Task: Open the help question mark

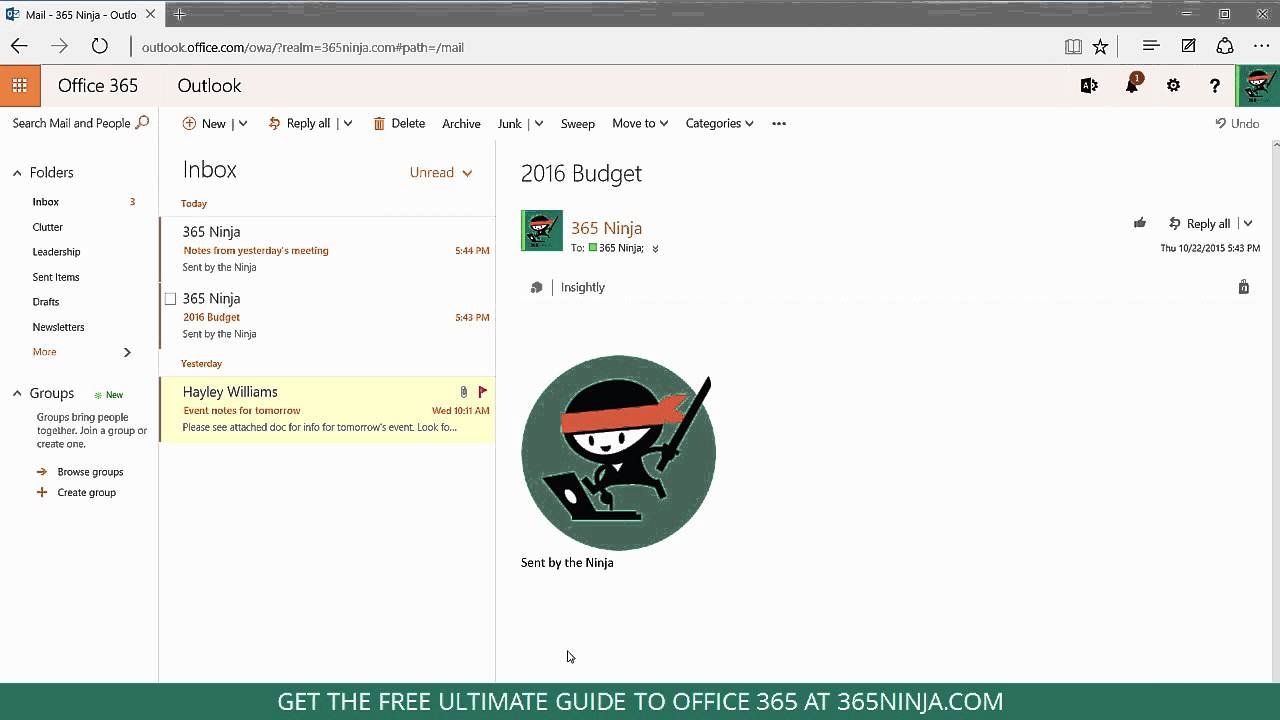Action: tap(1215, 86)
